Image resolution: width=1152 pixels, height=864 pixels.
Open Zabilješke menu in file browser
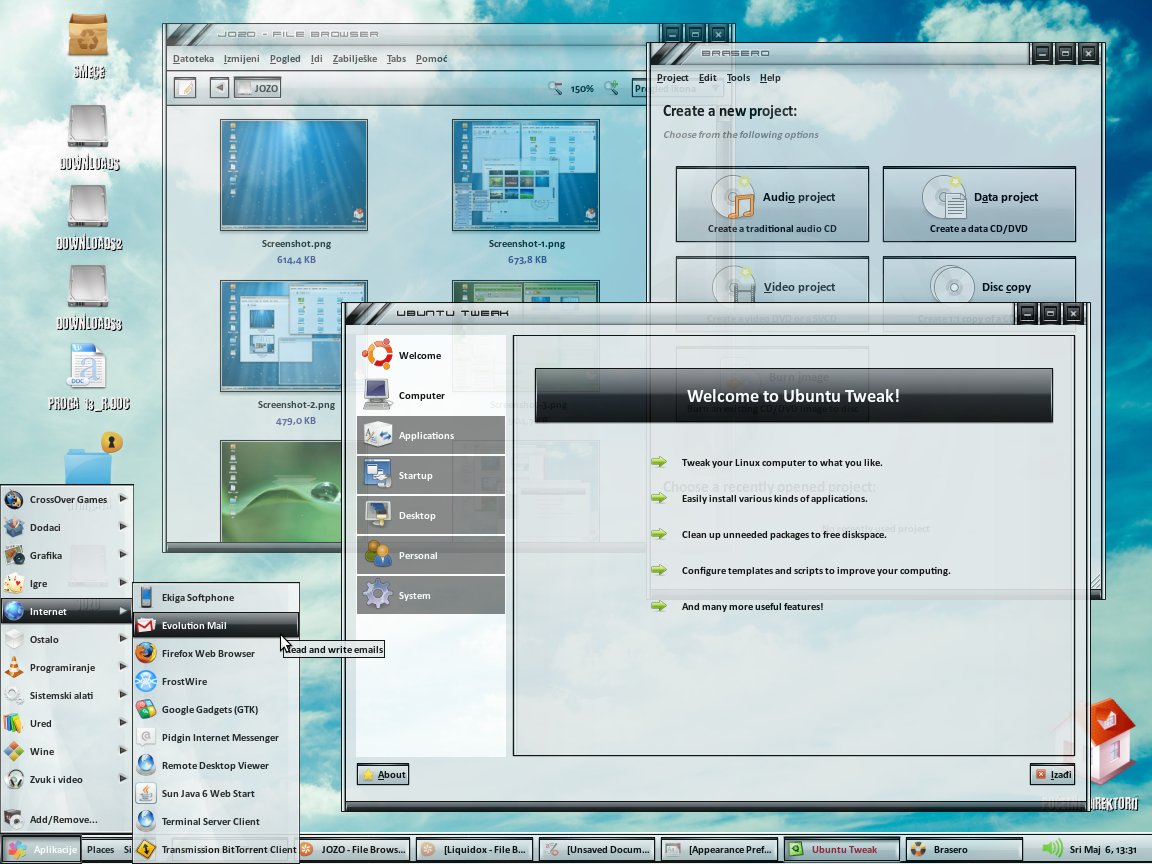click(x=354, y=58)
